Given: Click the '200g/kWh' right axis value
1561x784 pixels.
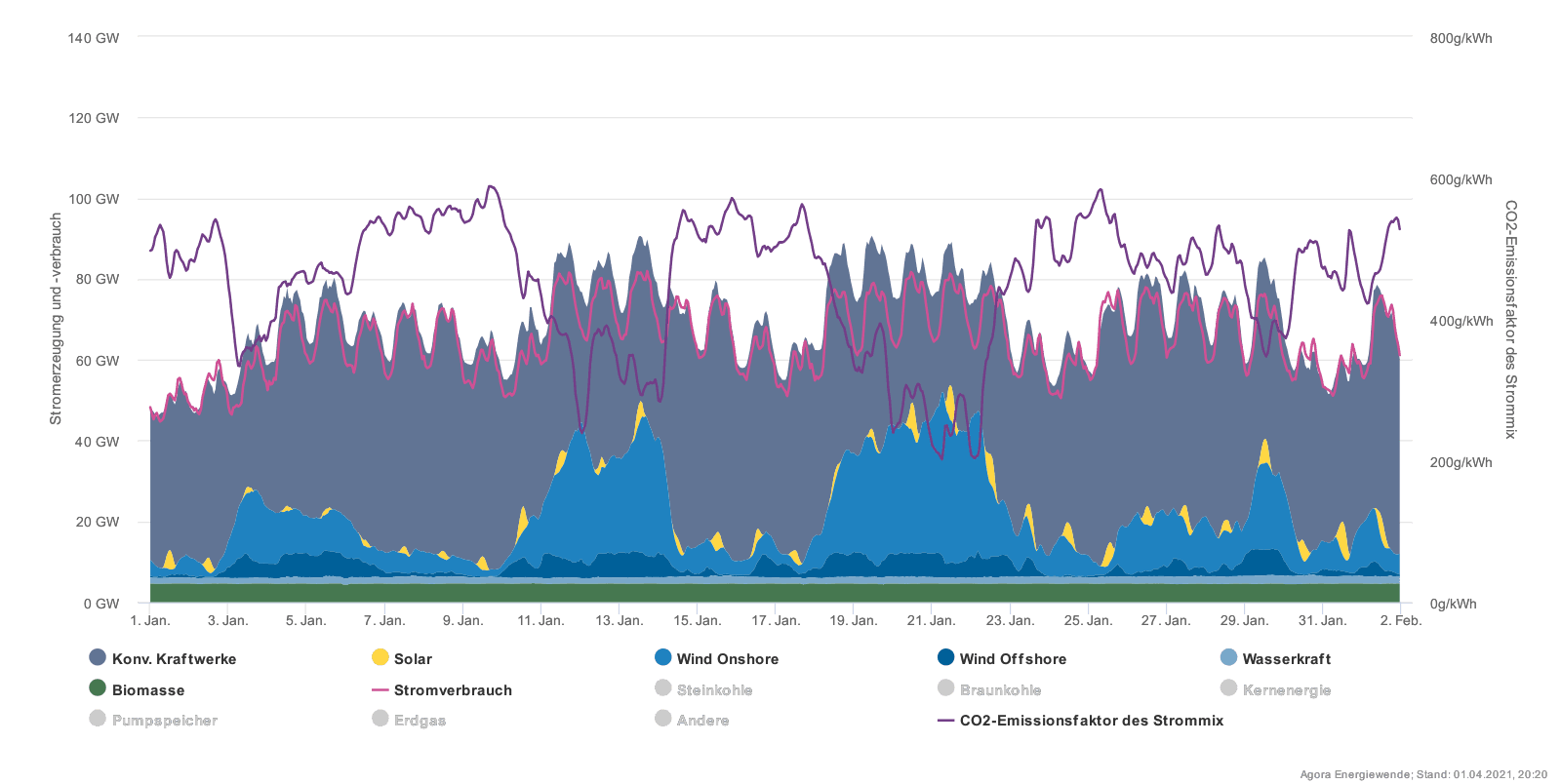Looking at the screenshot, I should pyautogui.click(x=1461, y=462).
